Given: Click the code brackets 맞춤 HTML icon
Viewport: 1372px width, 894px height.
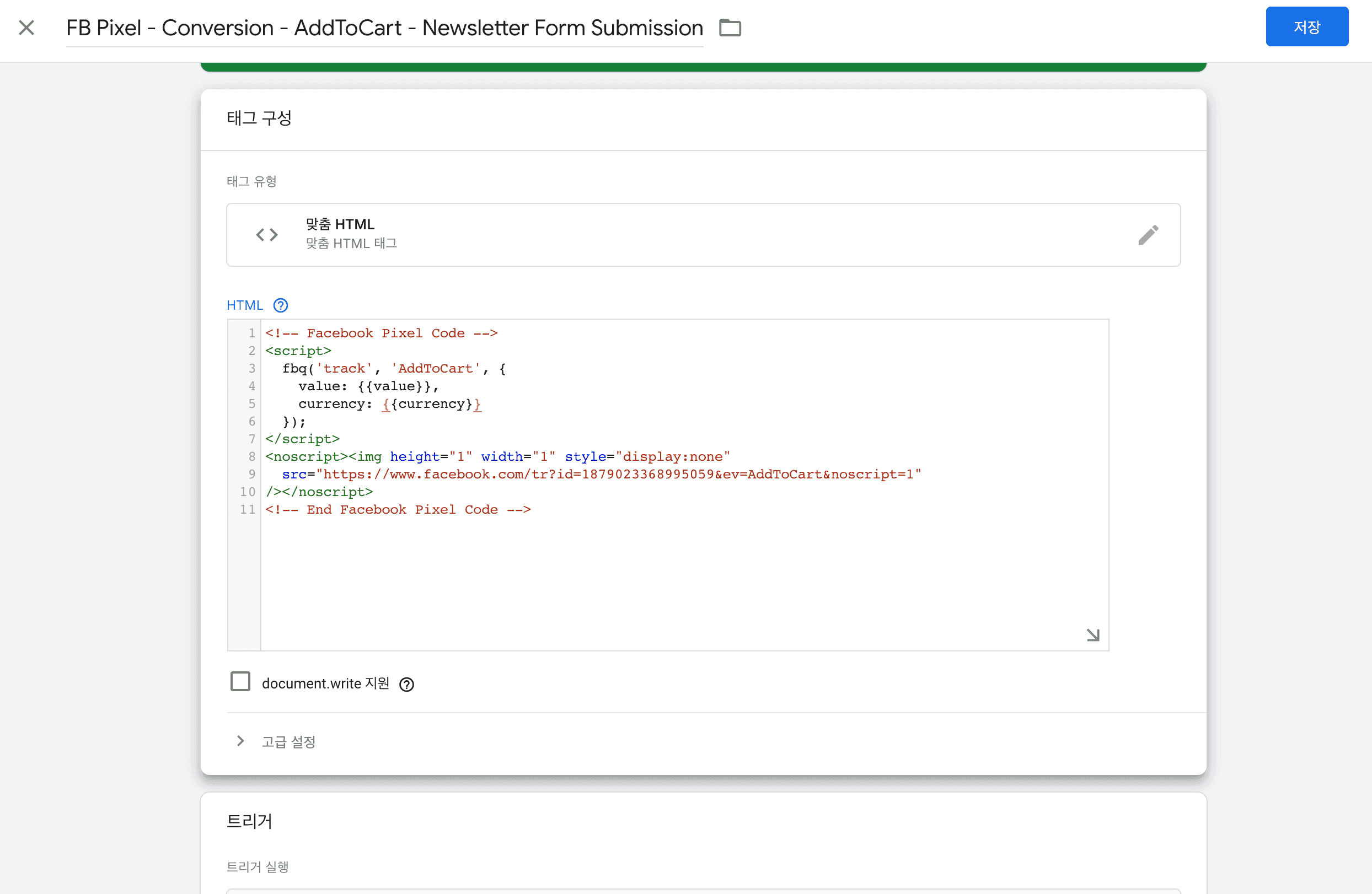Looking at the screenshot, I should 267,234.
